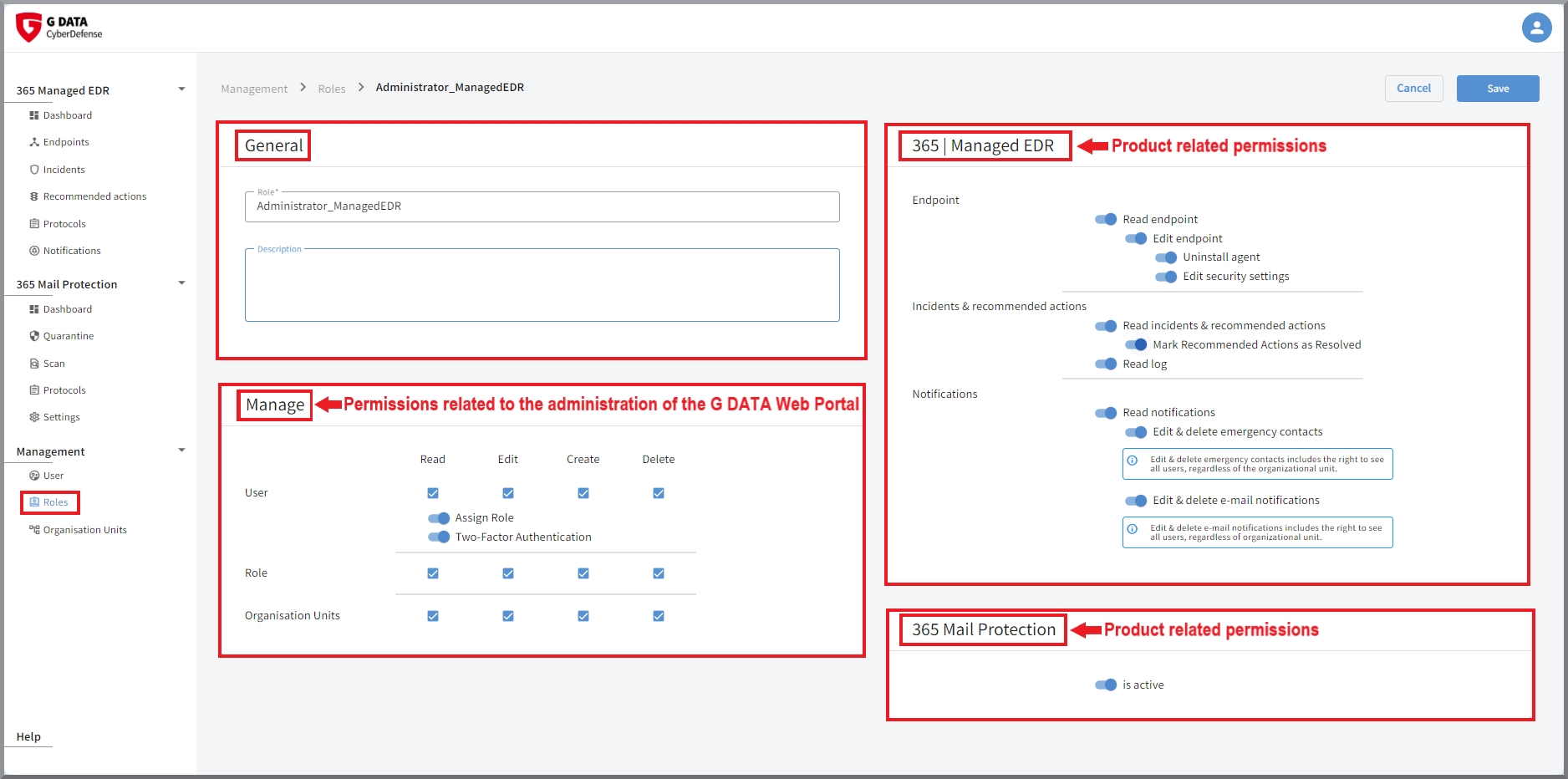Collapse the 365 Mail Protection section
Screen dimensions: 1568x779
click(x=181, y=283)
